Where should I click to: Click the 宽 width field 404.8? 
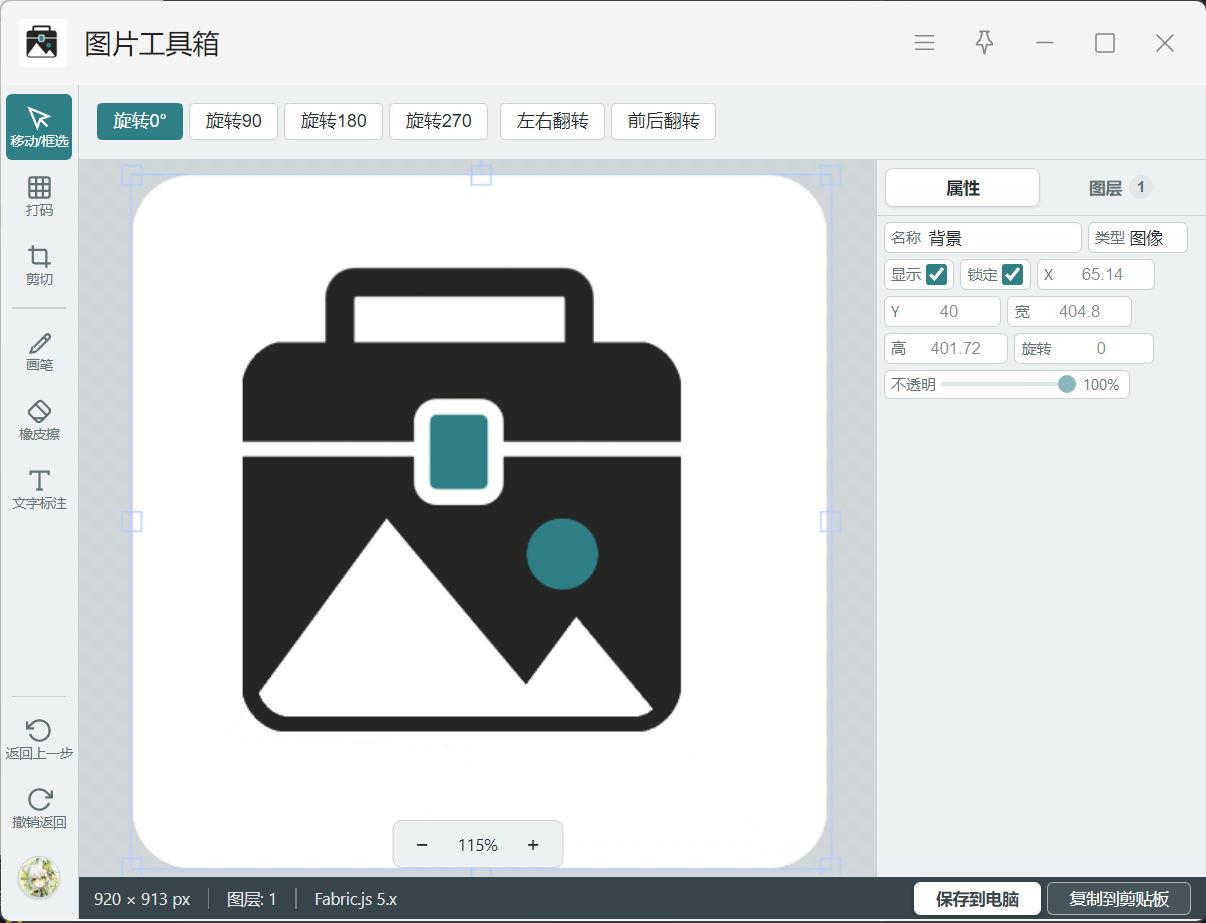[1069, 311]
